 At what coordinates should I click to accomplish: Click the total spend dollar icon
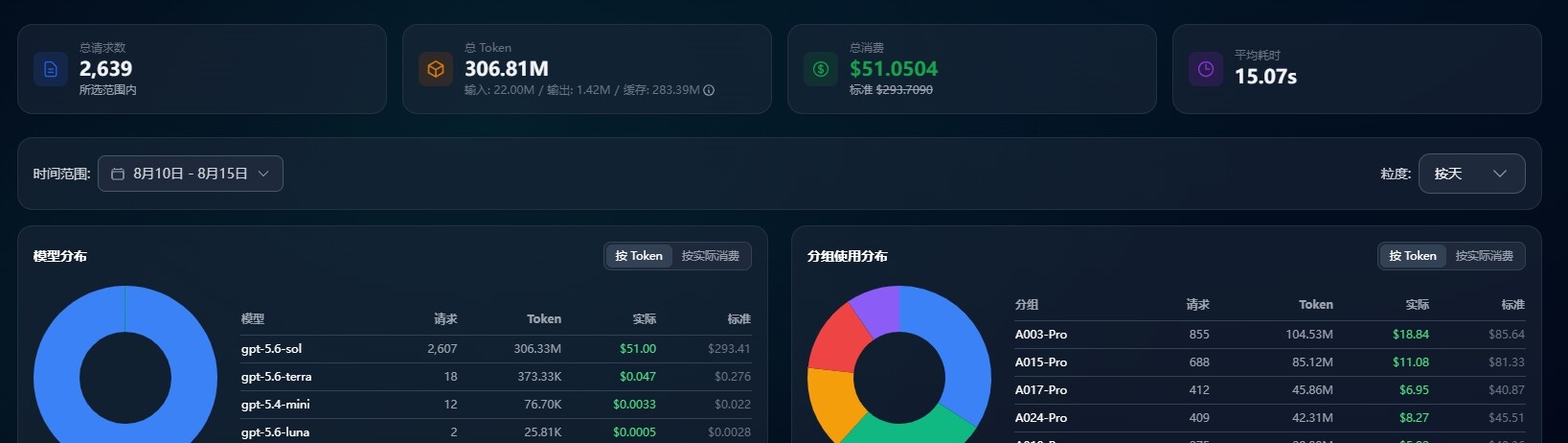[x=821, y=69]
